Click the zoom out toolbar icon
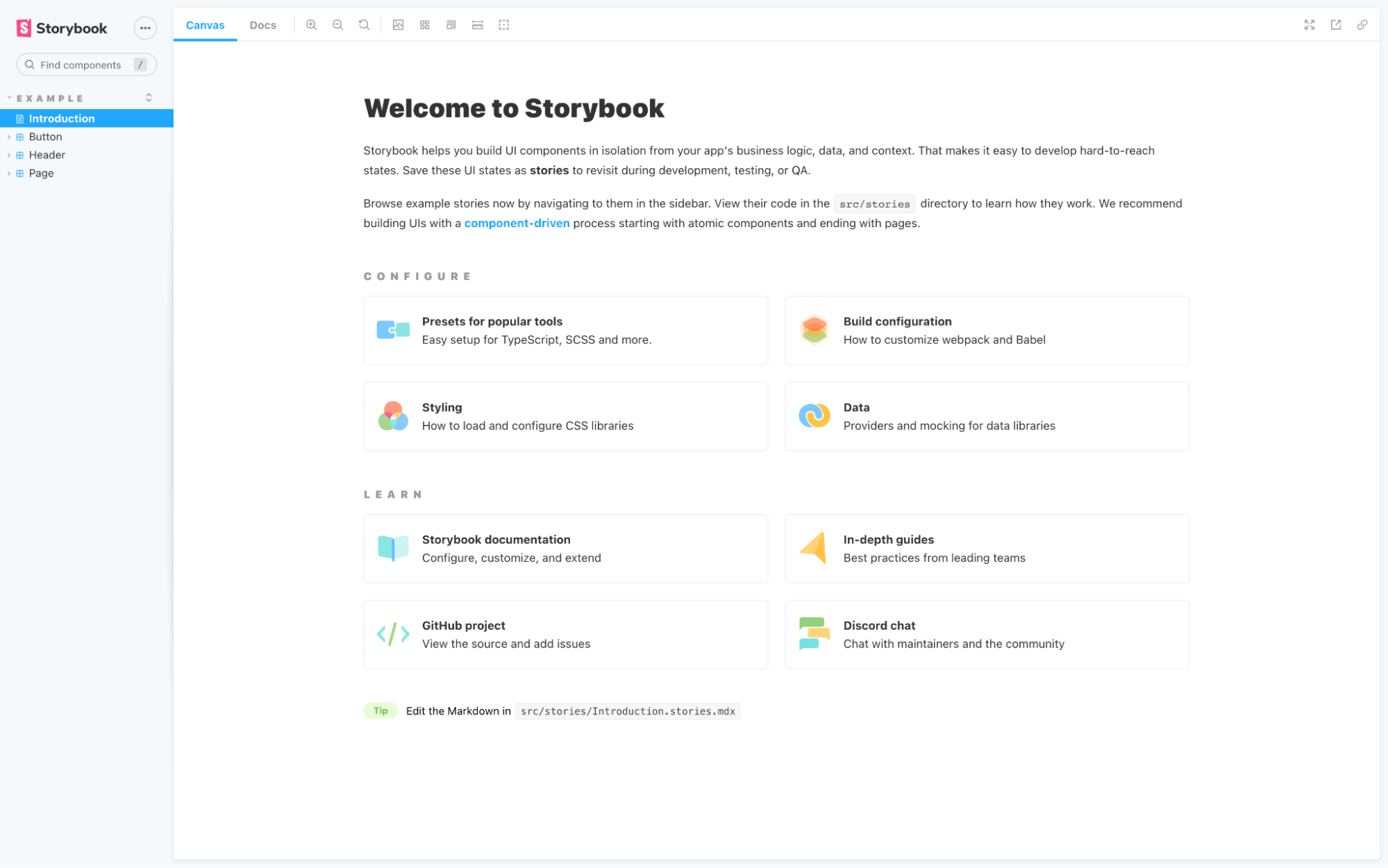Image resolution: width=1388 pixels, height=868 pixels. pos(337,25)
